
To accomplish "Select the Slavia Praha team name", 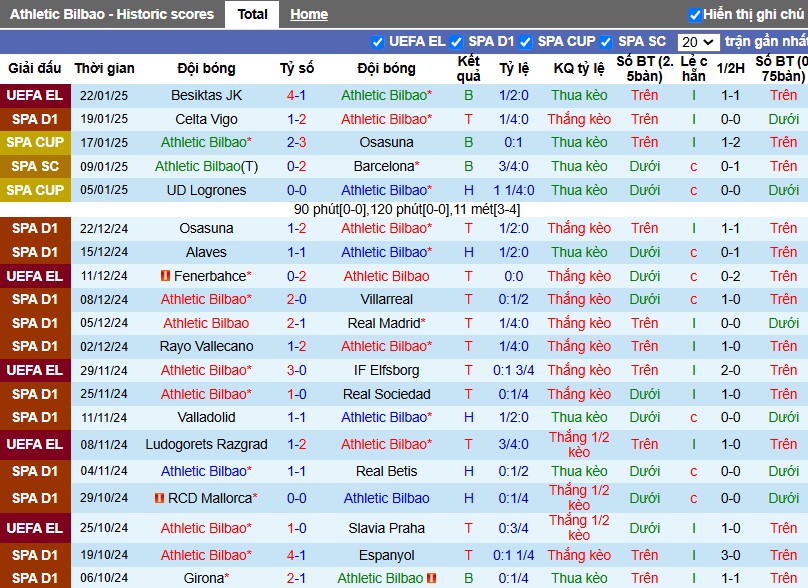I will [386, 528].
